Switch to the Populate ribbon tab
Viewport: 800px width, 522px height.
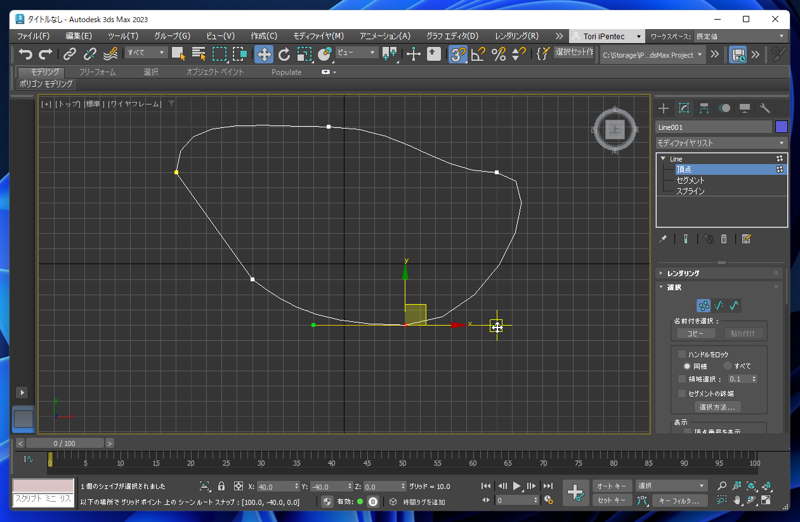point(286,72)
